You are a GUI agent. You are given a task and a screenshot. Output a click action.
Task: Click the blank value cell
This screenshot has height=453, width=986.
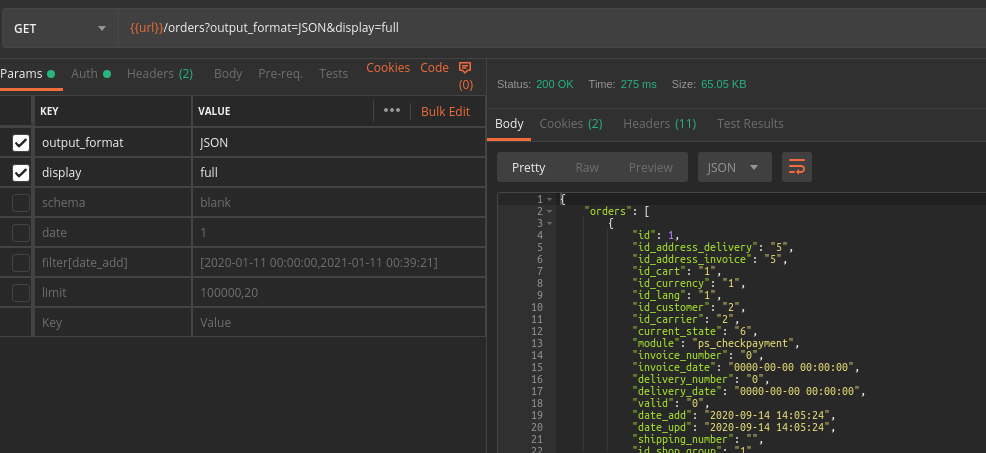pyautogui.click(x=338, y=203)
